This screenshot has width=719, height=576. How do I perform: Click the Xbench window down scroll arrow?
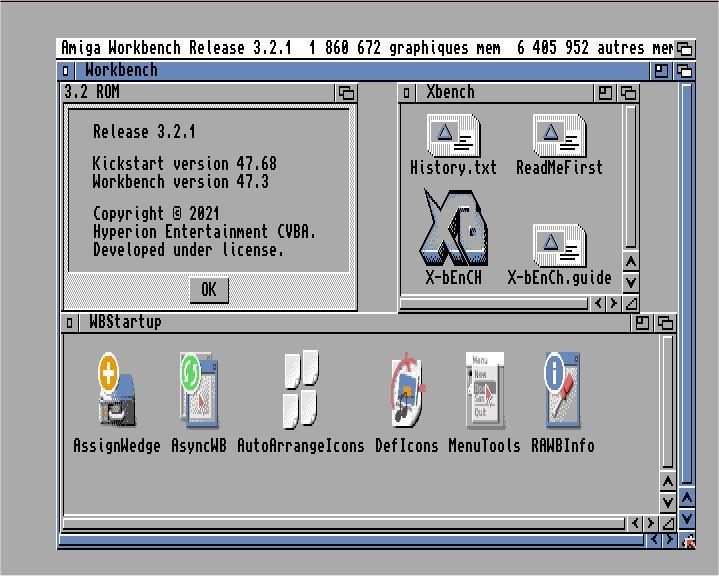coord(631,282)
